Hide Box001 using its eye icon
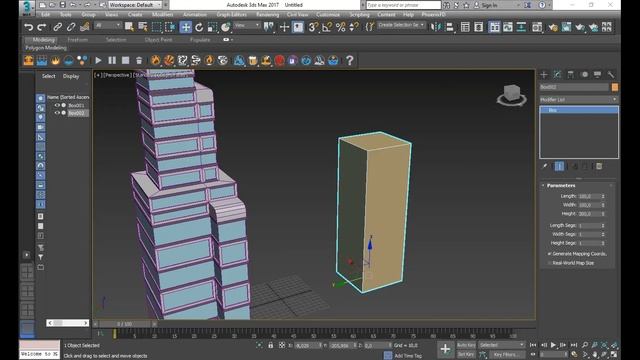This screenshot has width=640, height=360. click(x=57, y=105)
